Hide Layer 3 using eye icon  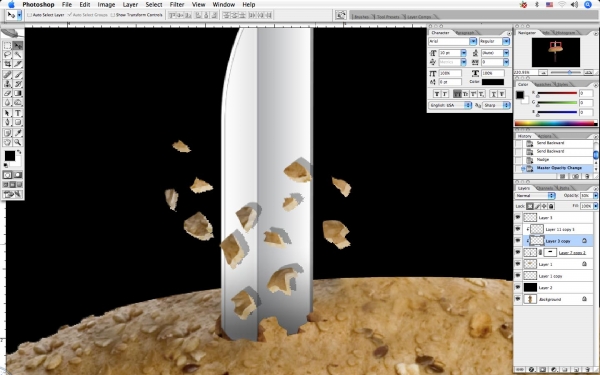(x=518, y=217)
